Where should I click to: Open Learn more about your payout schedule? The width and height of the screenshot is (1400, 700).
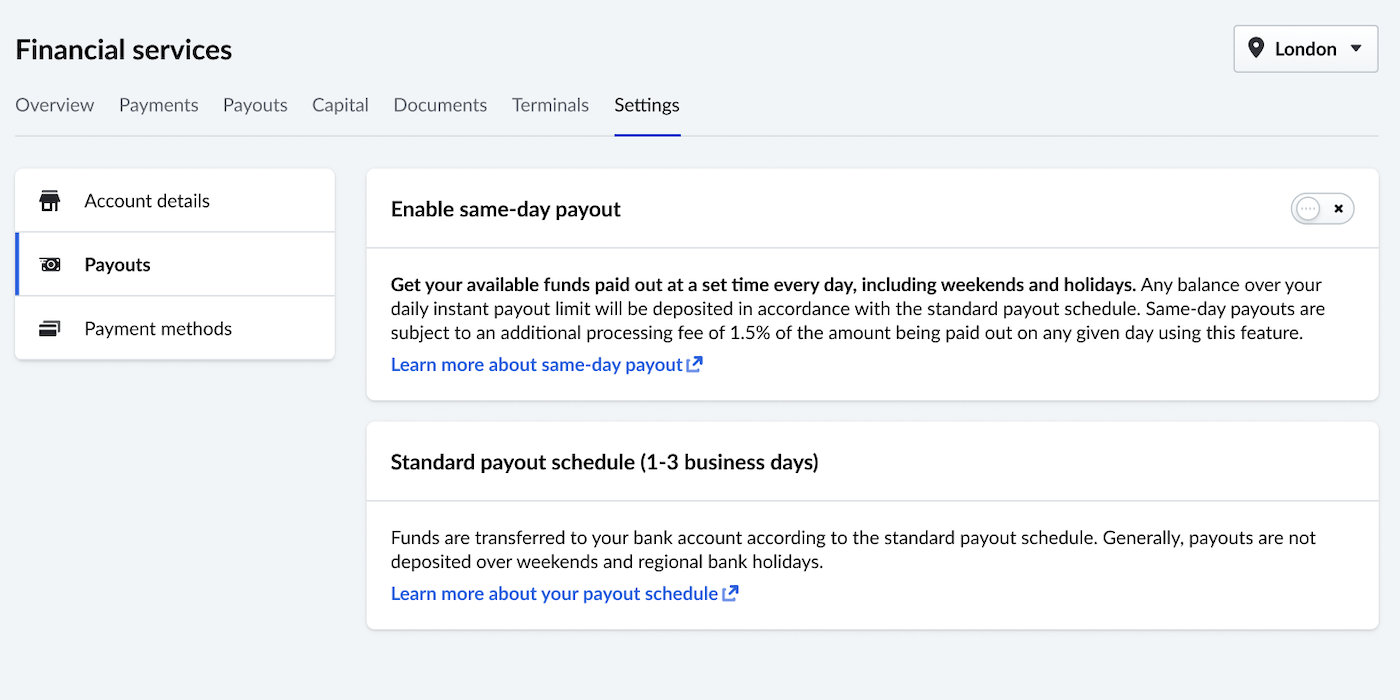[x=554, y=594]
